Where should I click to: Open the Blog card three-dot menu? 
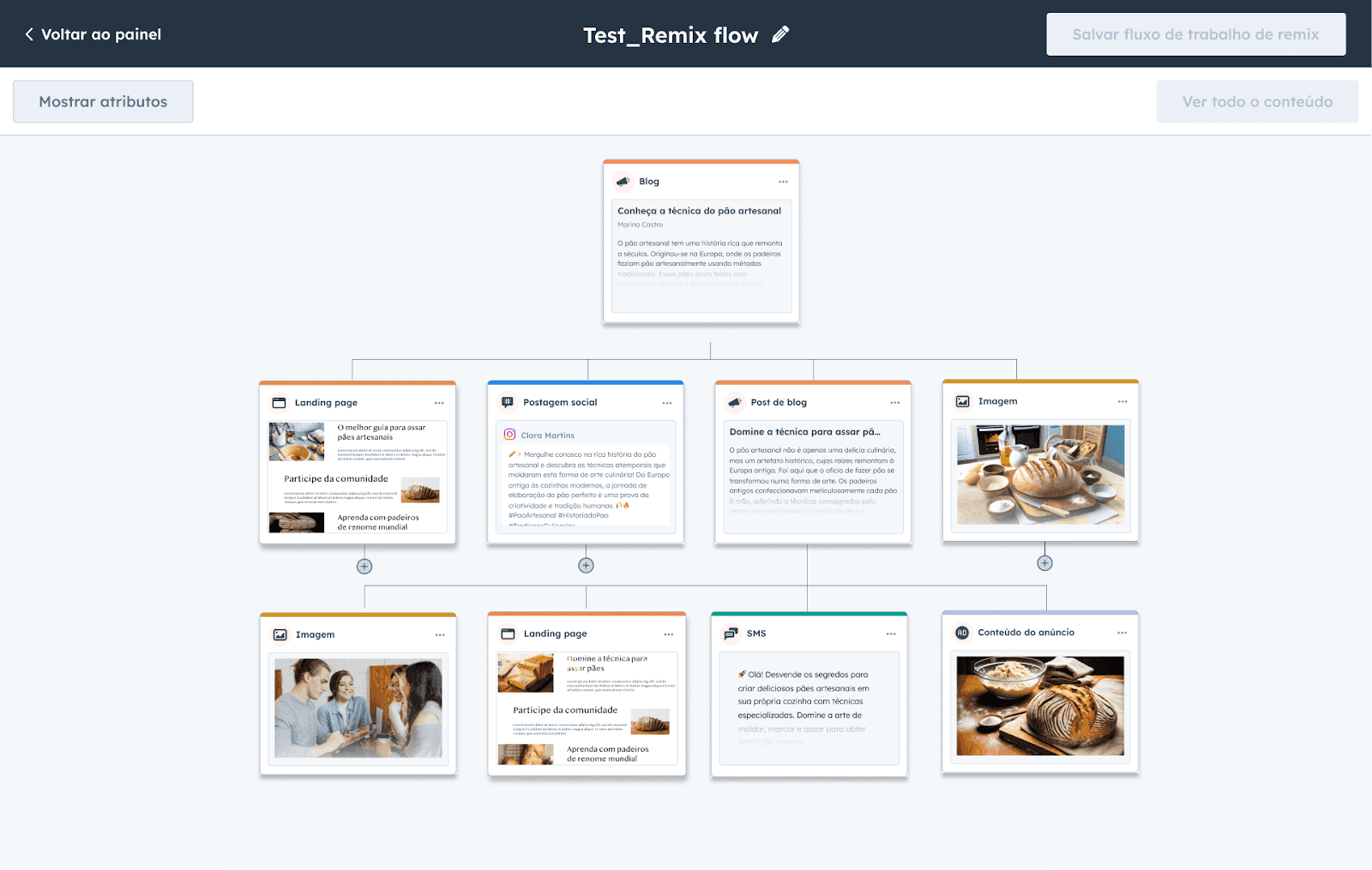pos(783,182)
